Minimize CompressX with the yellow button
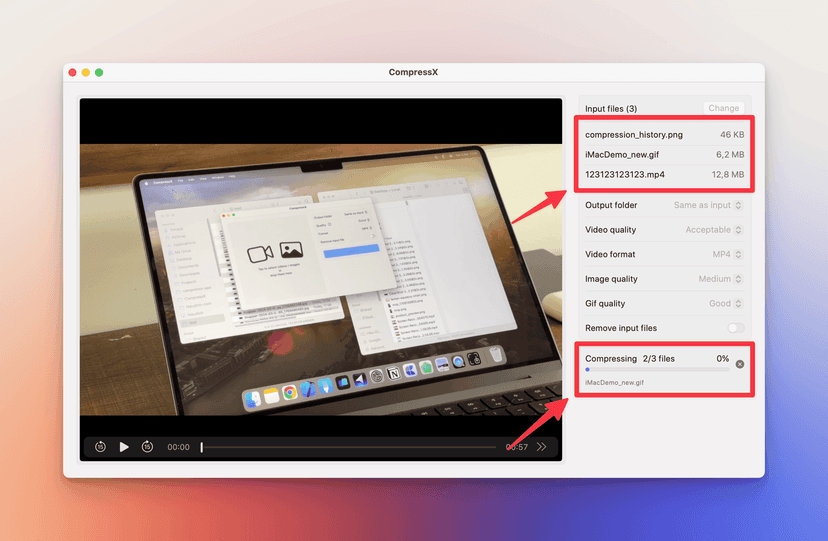The image size is (828, 541). pos(86,72)
